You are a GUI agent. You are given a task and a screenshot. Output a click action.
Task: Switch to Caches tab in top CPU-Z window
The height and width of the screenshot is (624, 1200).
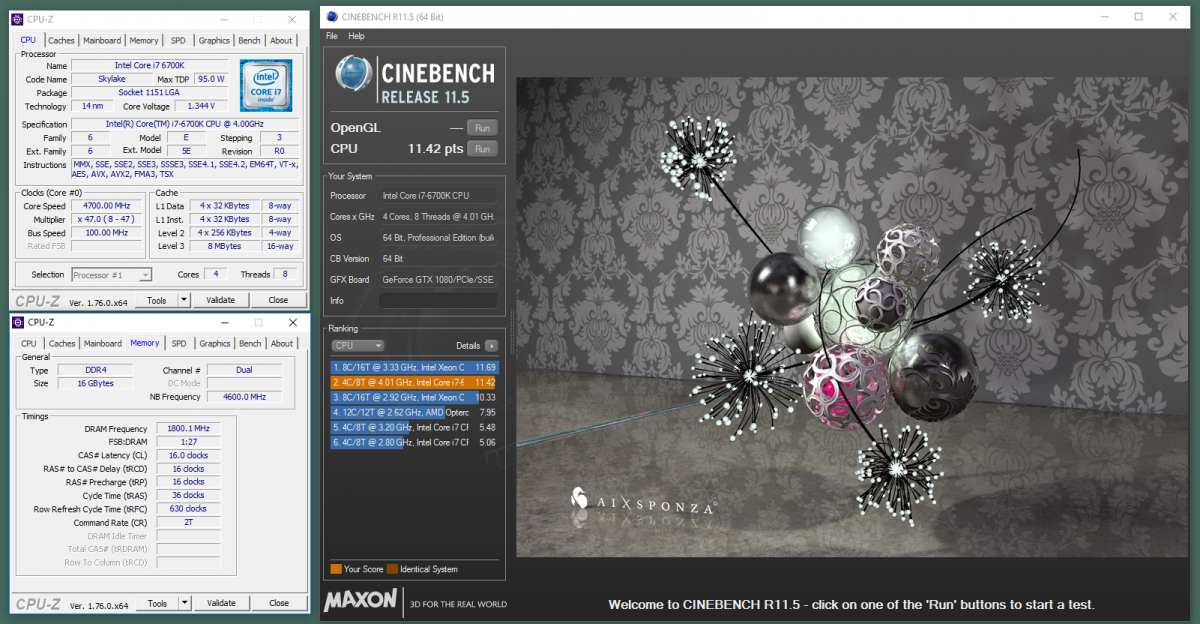62,41
